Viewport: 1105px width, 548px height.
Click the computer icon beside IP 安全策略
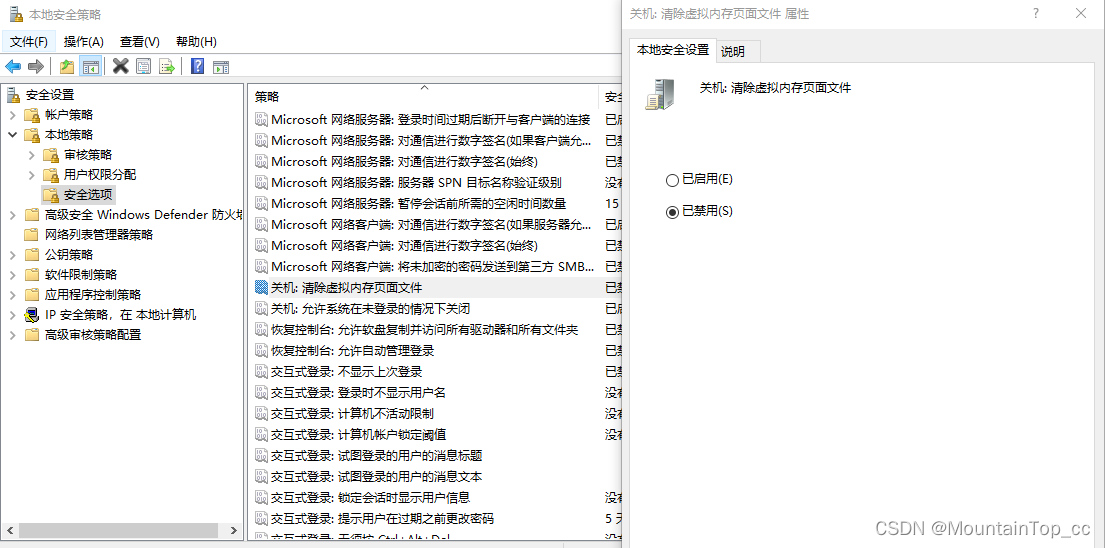(32, 315)
